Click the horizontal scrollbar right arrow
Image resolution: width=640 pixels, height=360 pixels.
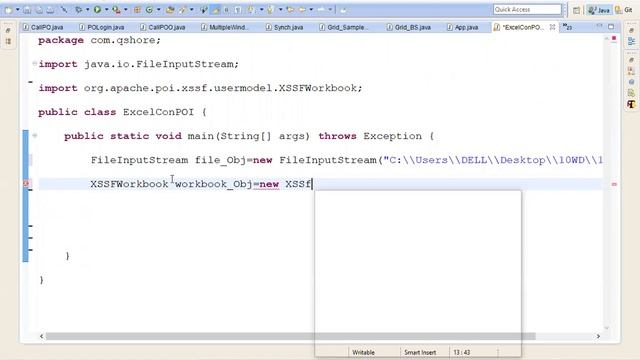(598, 336)
